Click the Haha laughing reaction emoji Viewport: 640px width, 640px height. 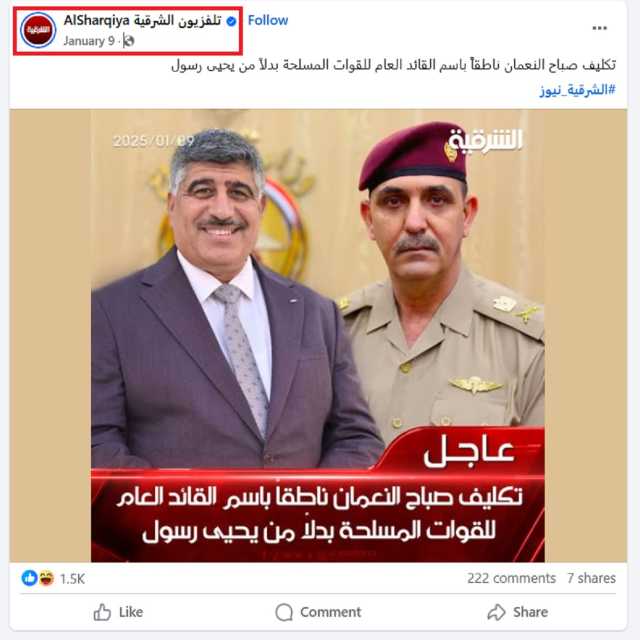(46, 578)
